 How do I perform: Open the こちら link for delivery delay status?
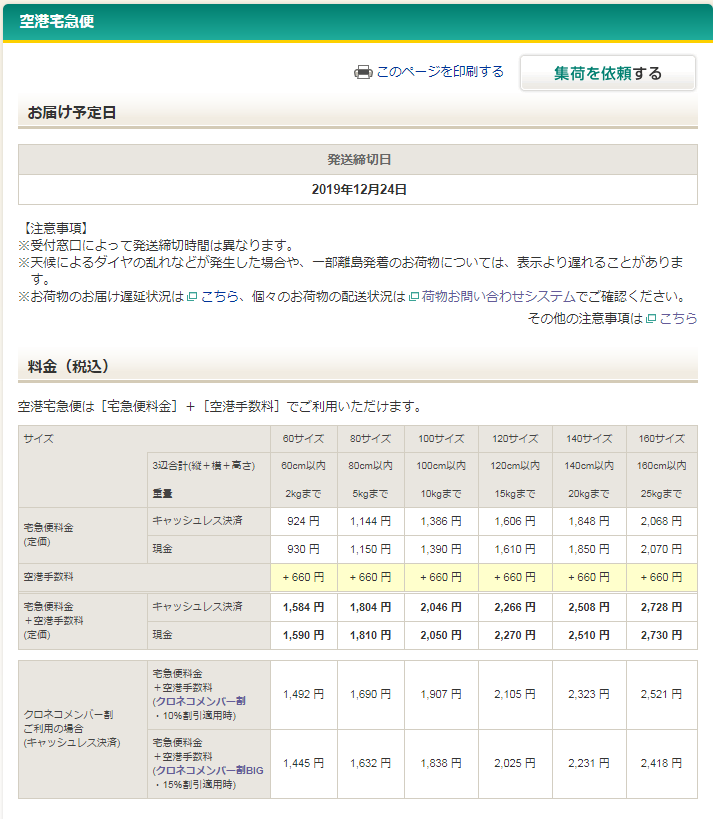pos(219,297)
